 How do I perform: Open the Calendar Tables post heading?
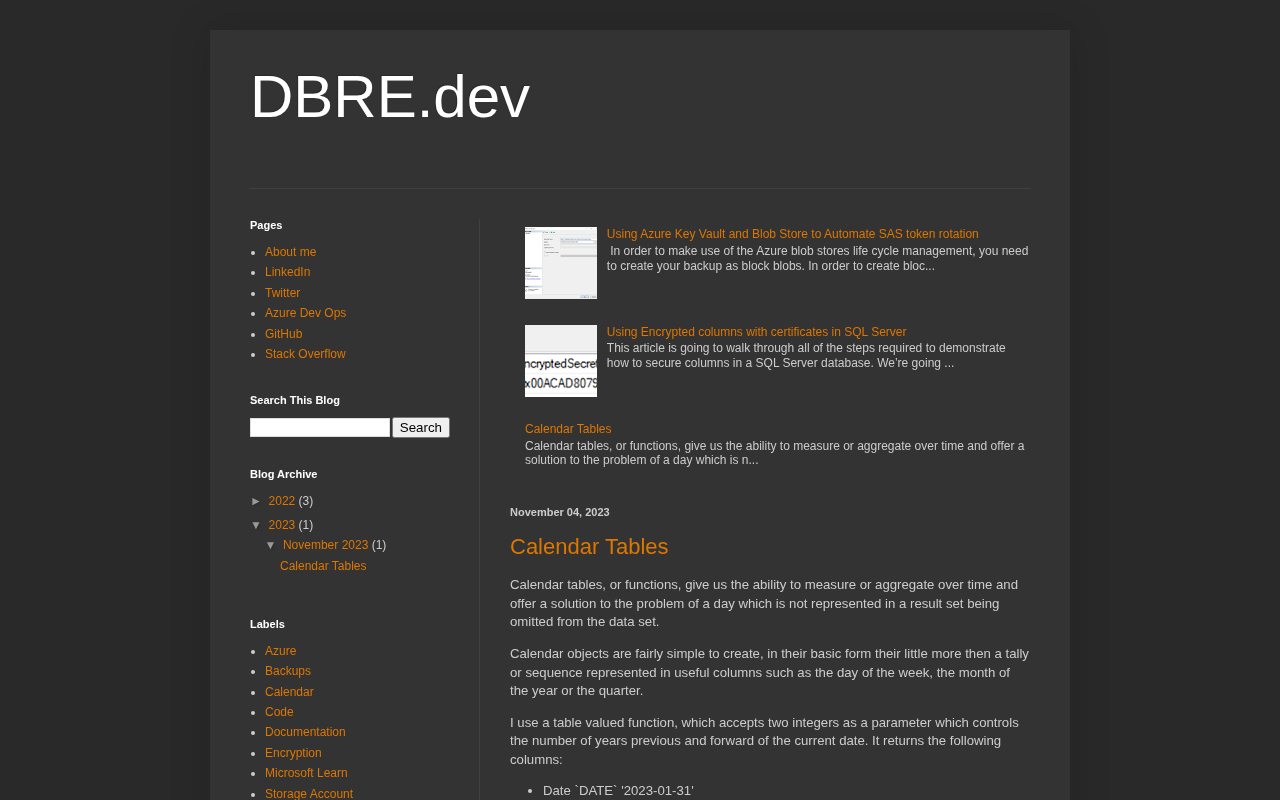(588, 547)
